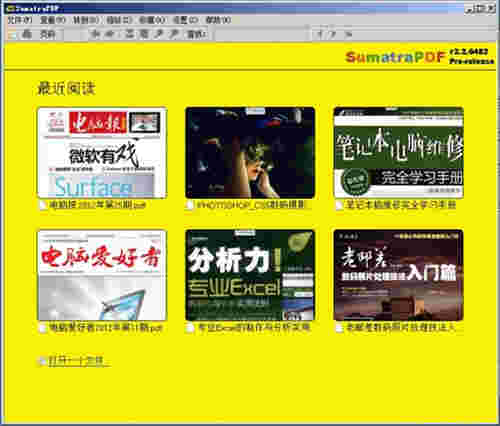Click the fit width toolbar icon
Screen dimensions: 500x426
129,34
